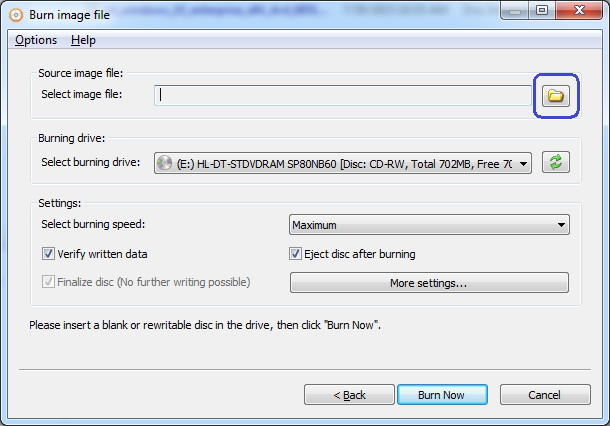Open the Options menu
The height and width of the screenshot is (426, 610).
(x=36, y=40)
